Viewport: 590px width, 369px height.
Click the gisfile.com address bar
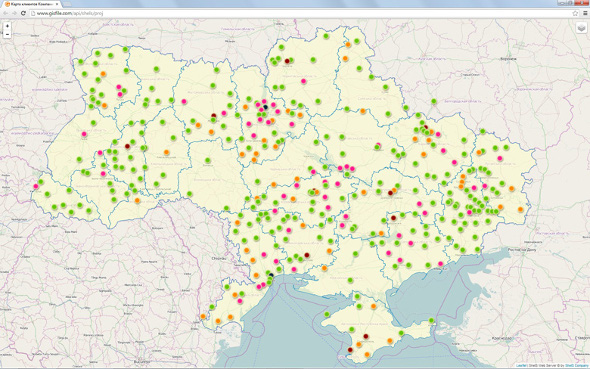(x=301, y=13)
